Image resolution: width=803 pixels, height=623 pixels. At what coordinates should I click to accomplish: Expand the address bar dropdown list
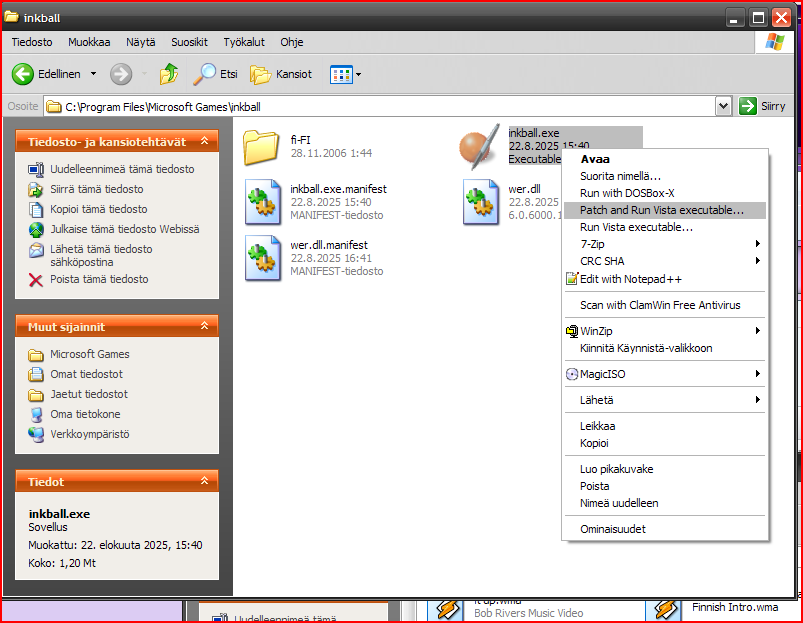click(724, 106)
